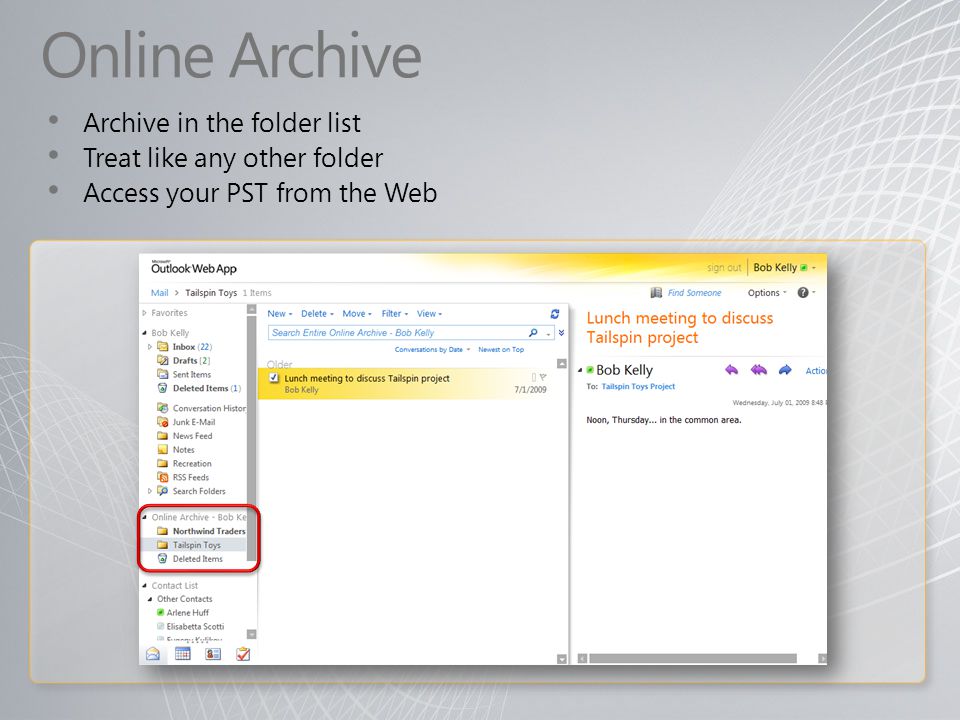Open the New menu

pos(280,313)
